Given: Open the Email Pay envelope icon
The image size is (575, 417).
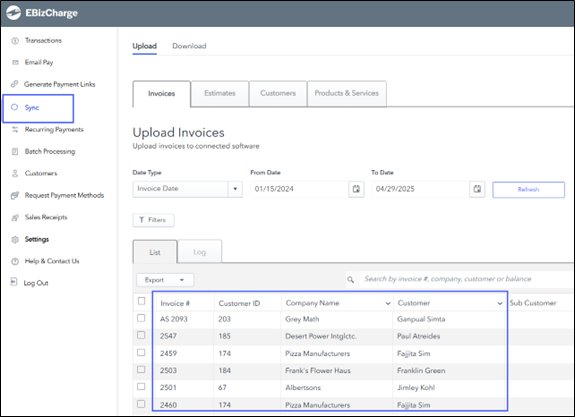Looking at the screenshot, I should point(15,62).
